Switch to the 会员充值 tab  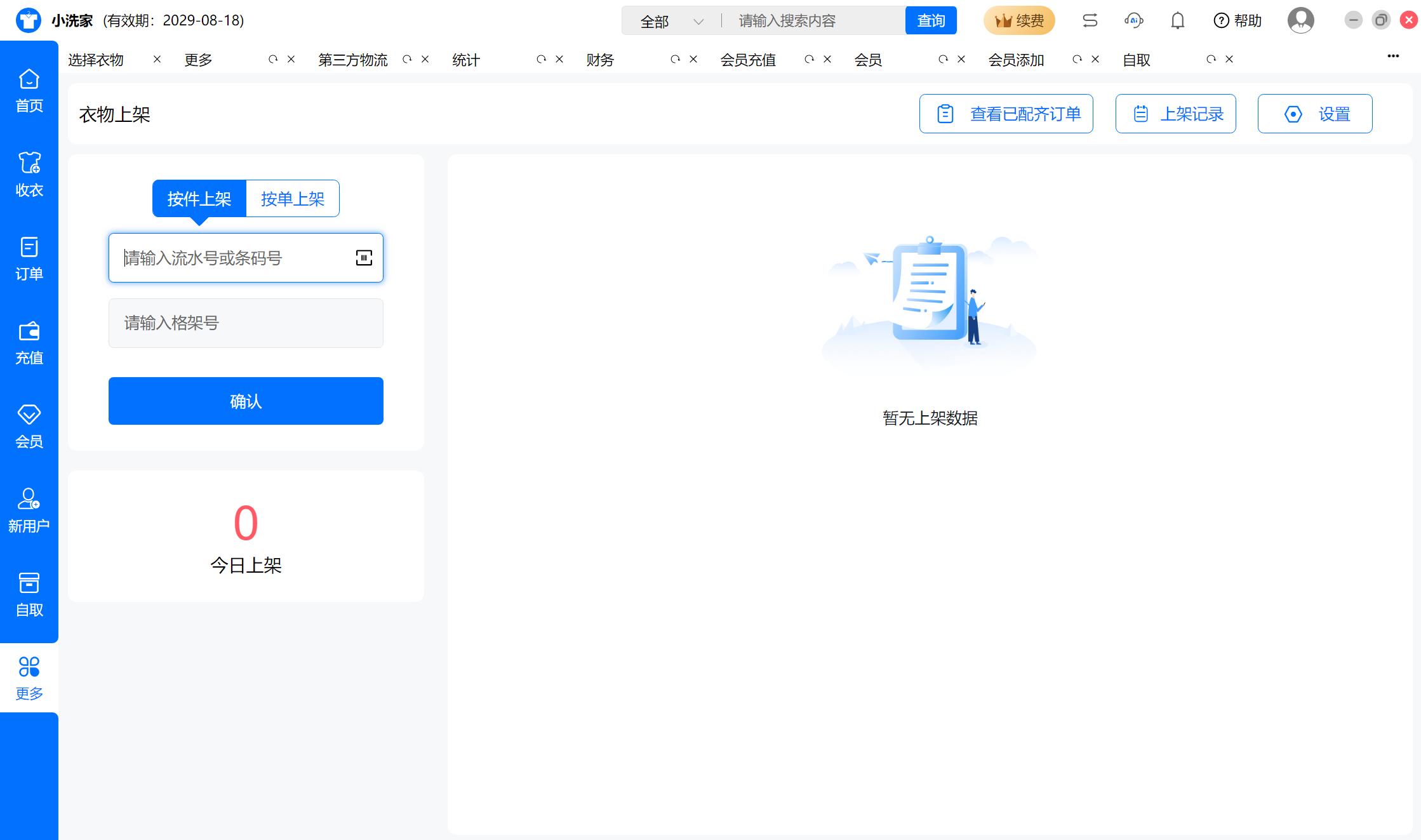click(748, 60)
